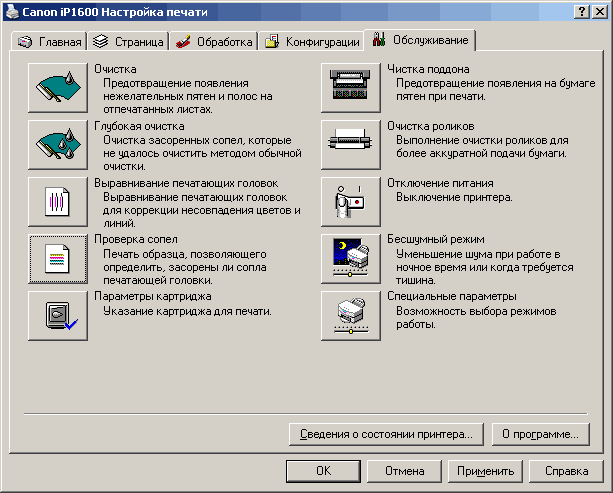Open Справка help button
Screen dimensions: 613x493
coord(566,471)
